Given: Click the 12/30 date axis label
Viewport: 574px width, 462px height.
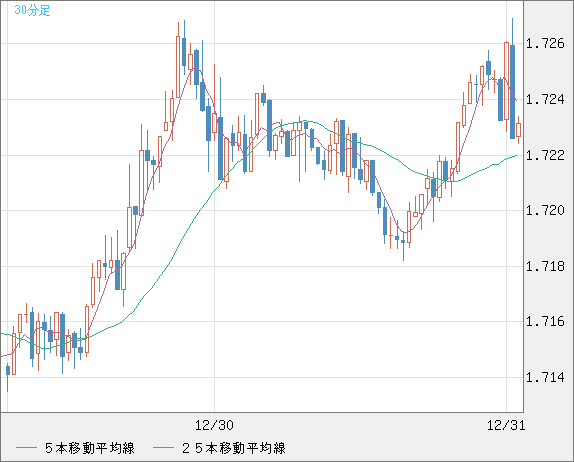Looking at the screenshot, I should coord(214,425).
